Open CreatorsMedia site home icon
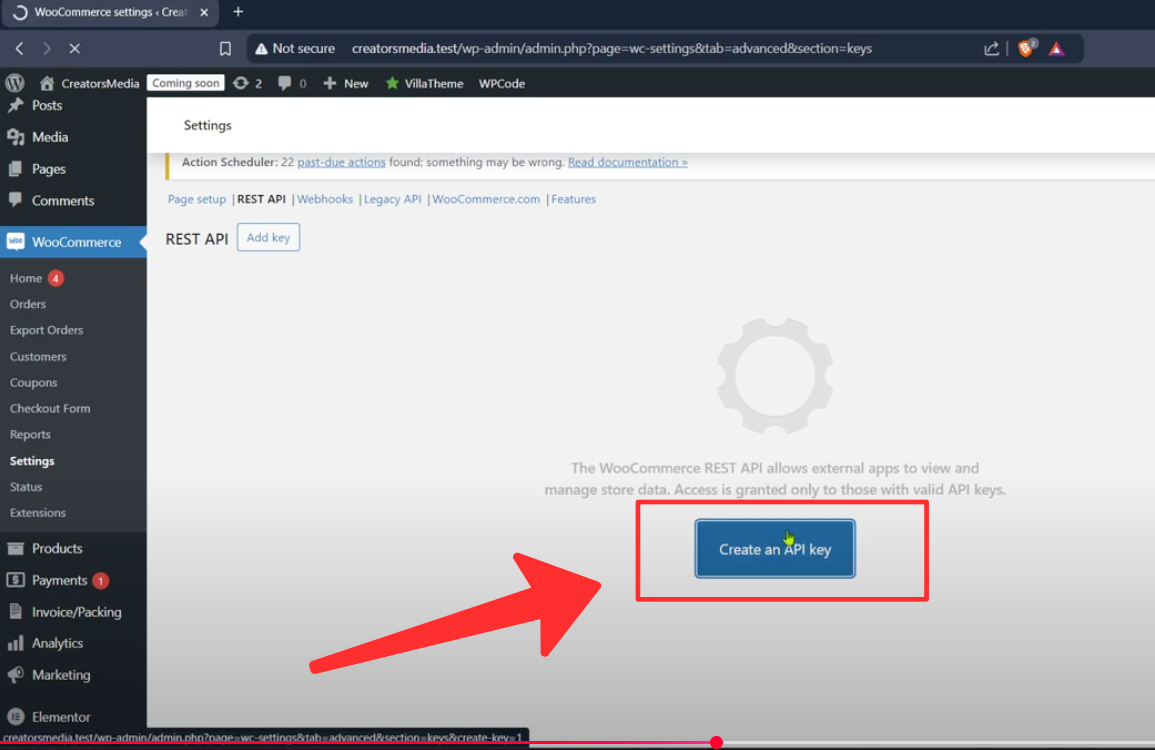This screenshot has width=1155, height=750. [46, 83]
